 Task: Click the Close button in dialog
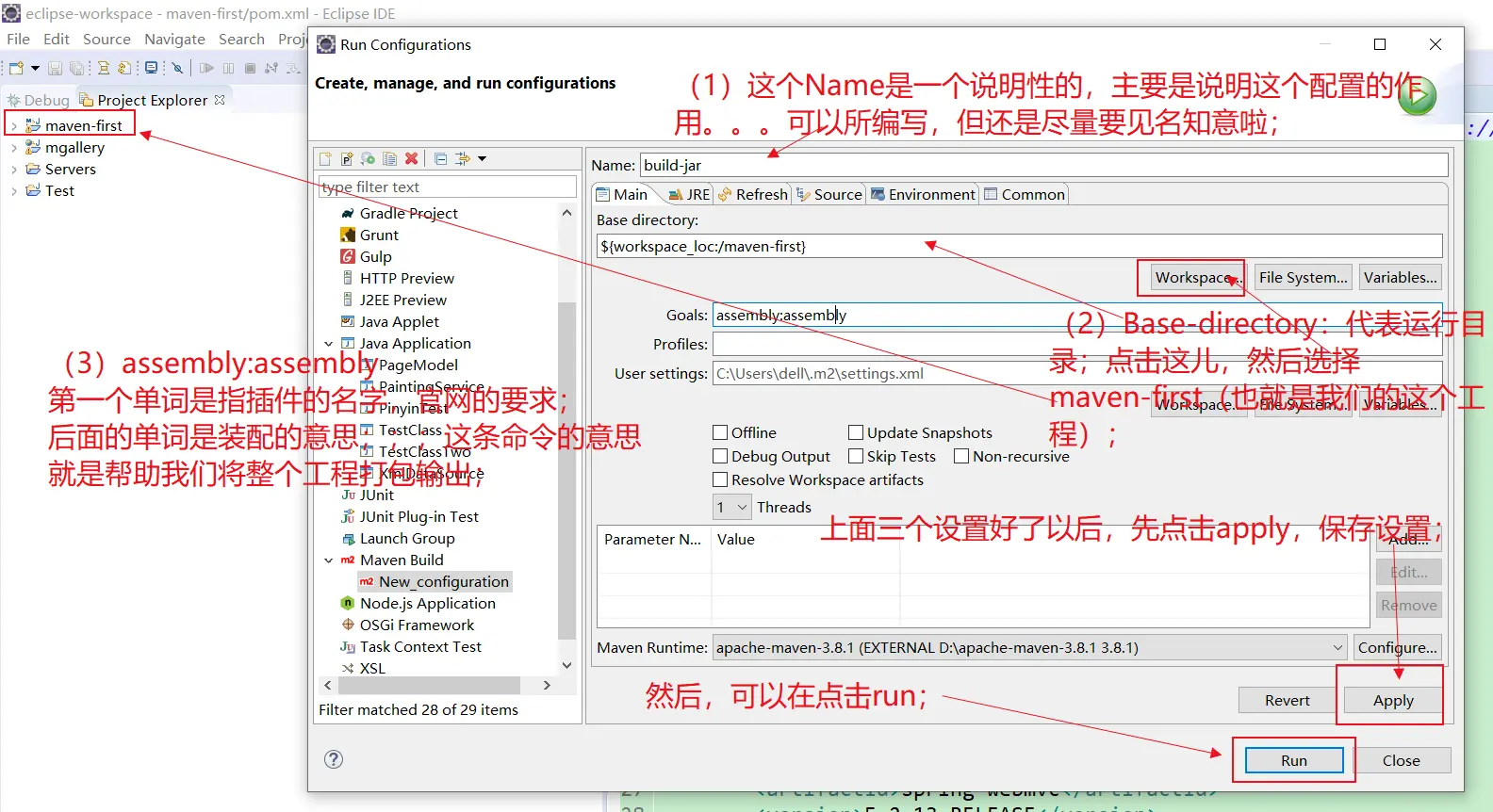(1402, 761)
